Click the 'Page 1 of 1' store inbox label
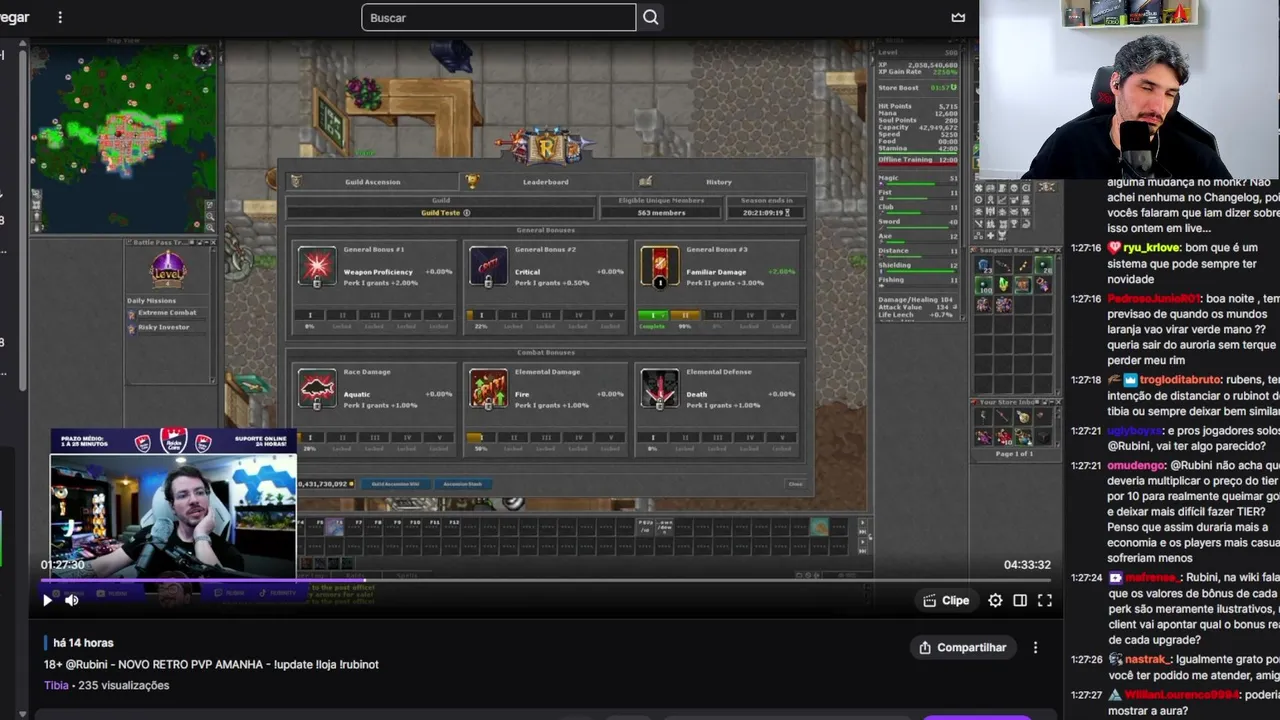Image resolution: width=1280 pixels, height=720 pixels. pos(1014,454)
